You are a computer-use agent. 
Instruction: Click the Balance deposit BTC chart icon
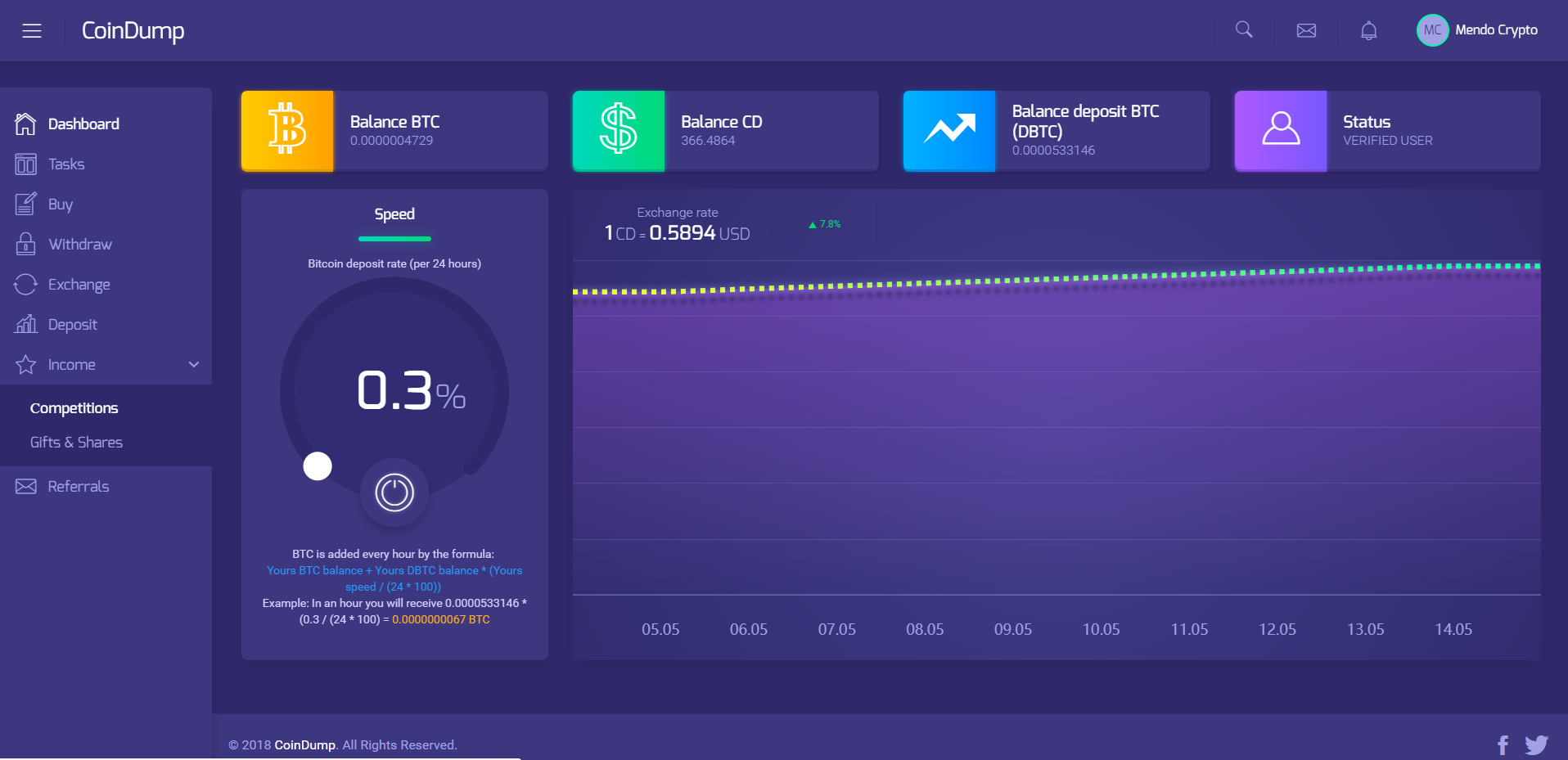point(949,131)
